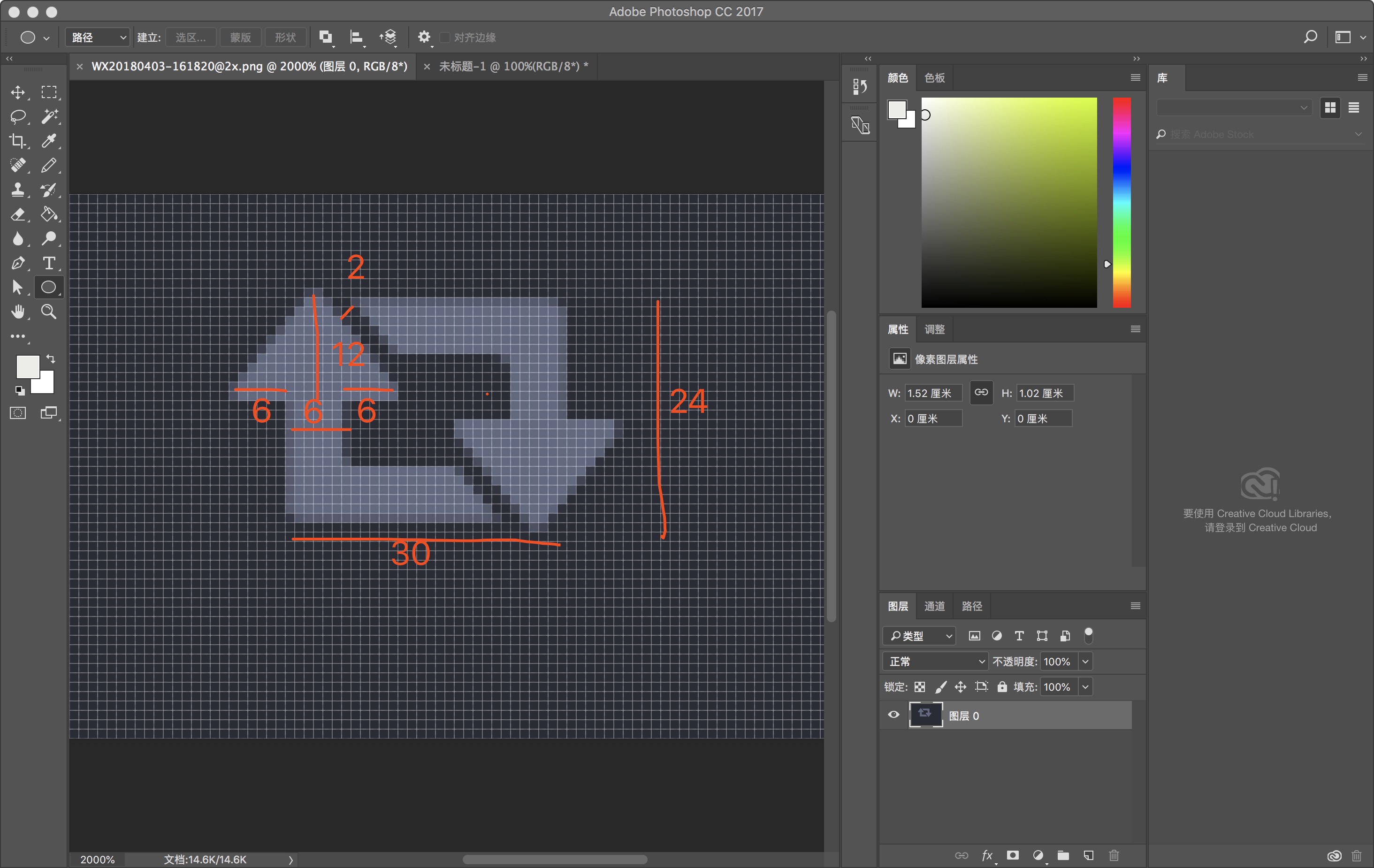Select the Crop tool
This screenshot has height=868, width=1374.
(x=18, y=141)
